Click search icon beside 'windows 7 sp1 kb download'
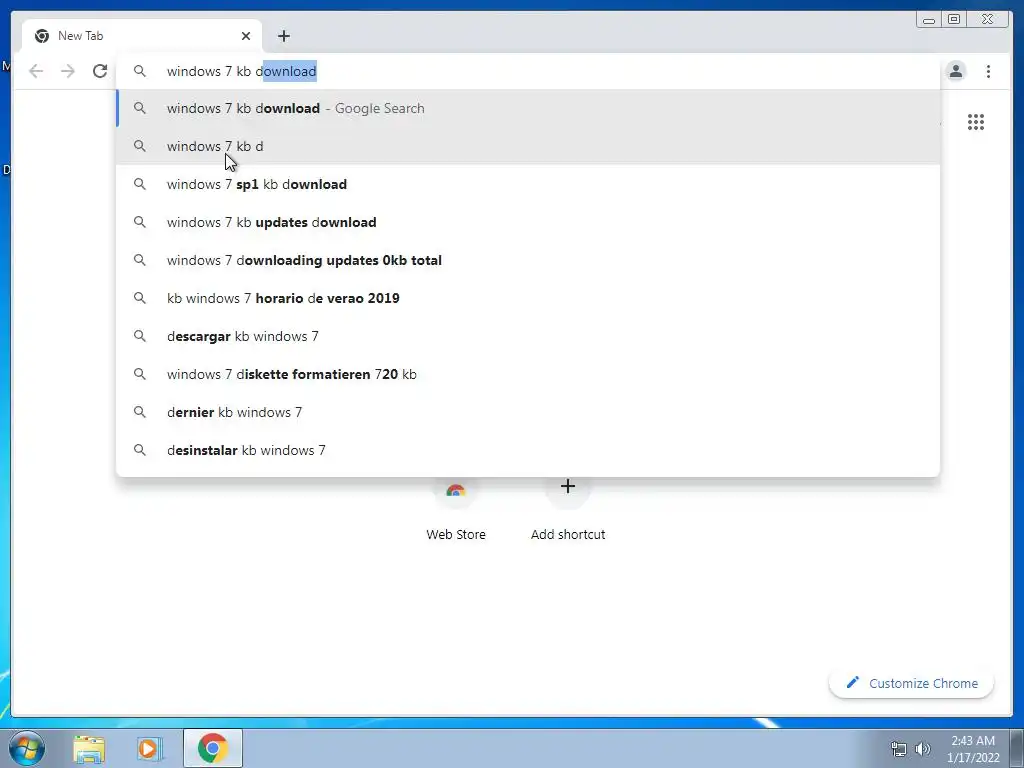 click(x=140, y=184)
